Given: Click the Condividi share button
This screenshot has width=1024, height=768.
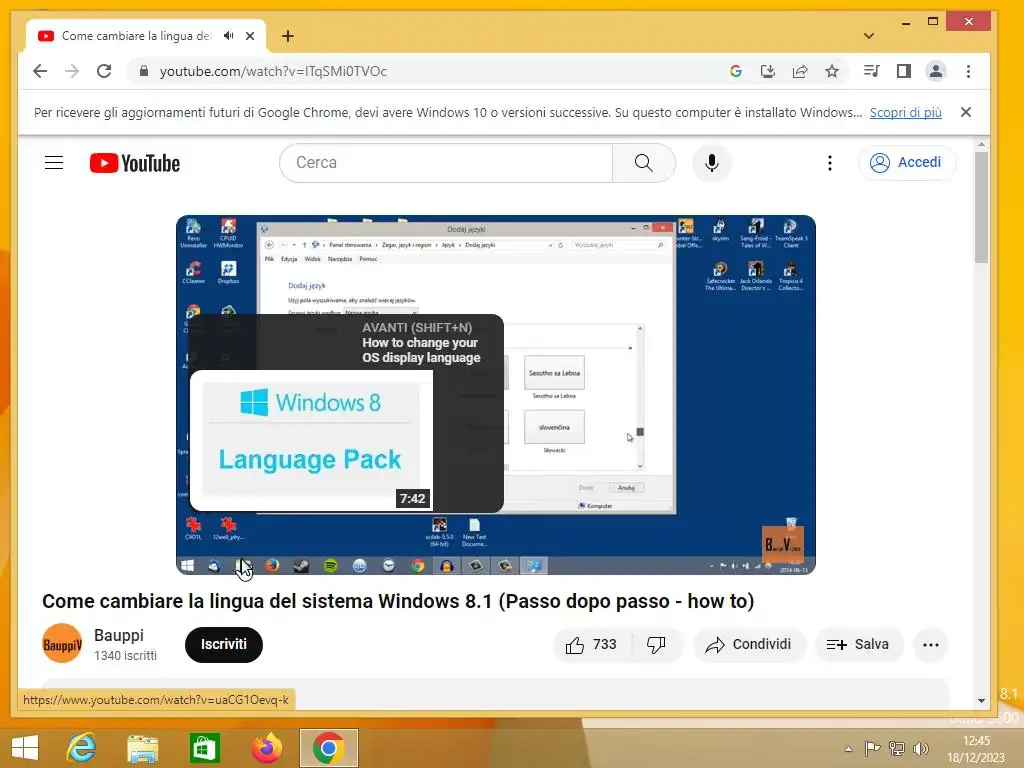Looking at the screenshot, I should (x=749, y=645).
